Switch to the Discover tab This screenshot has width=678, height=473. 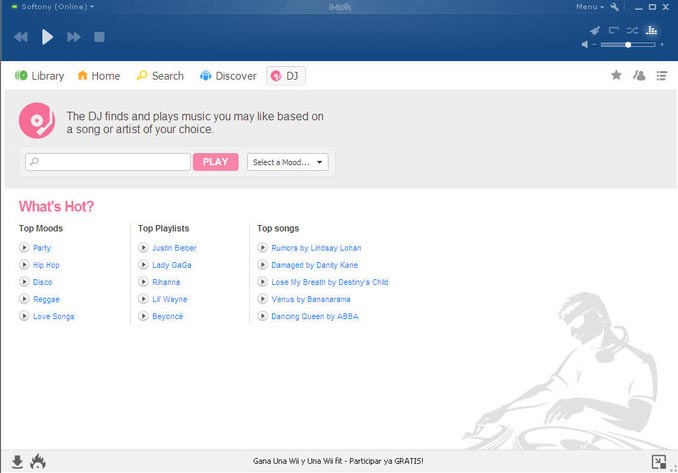pos(228,76)
